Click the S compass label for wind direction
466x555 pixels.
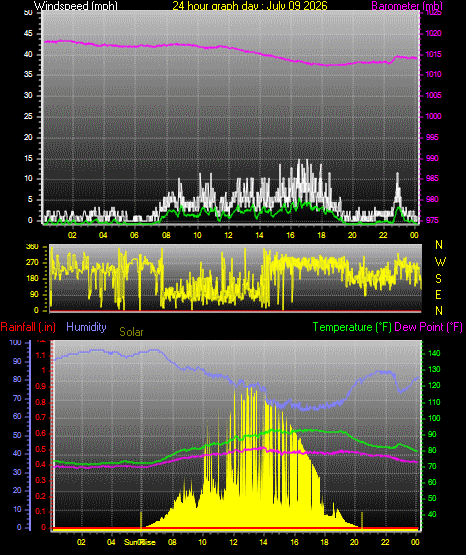(x=438, y=279)
